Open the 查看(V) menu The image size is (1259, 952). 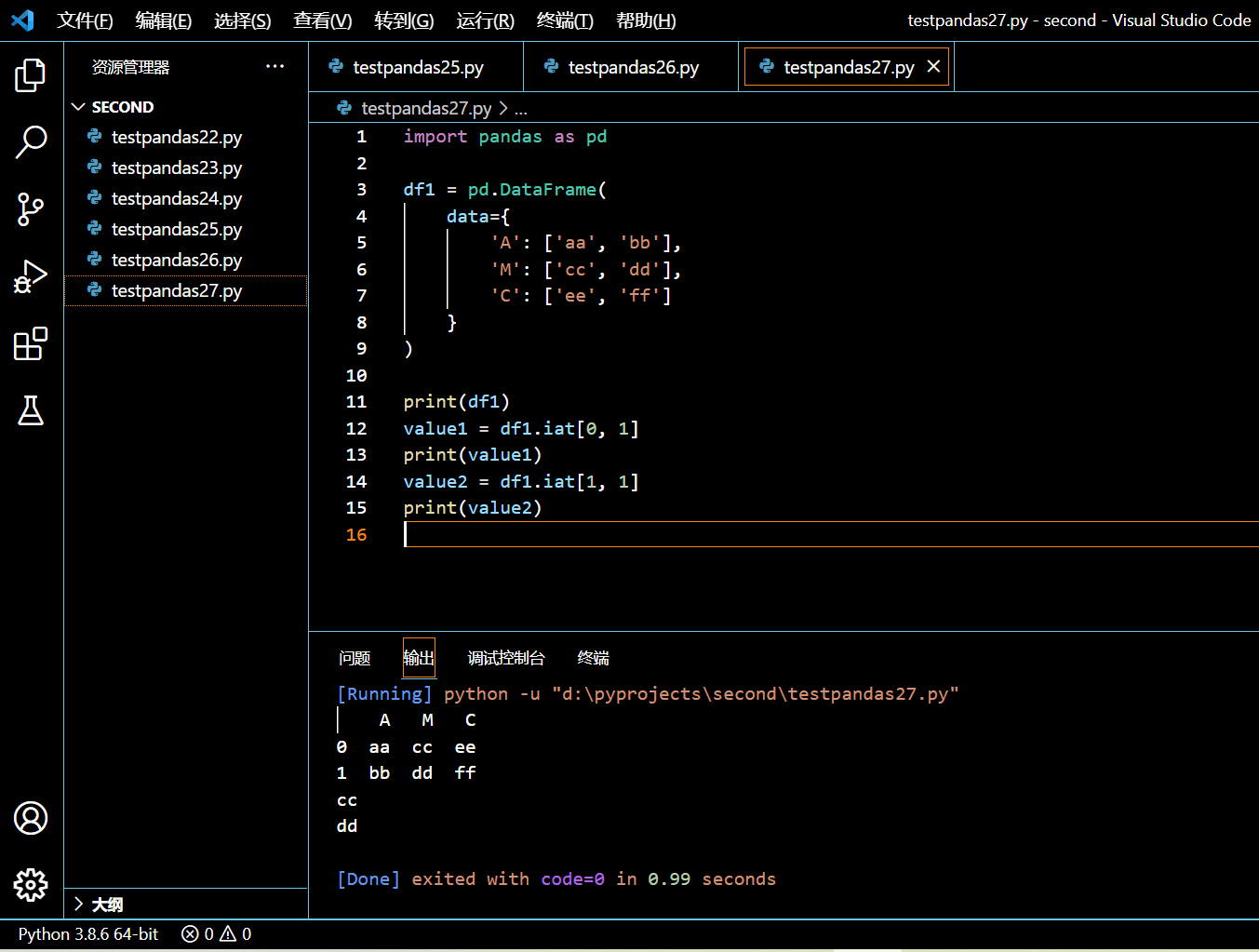322,20
